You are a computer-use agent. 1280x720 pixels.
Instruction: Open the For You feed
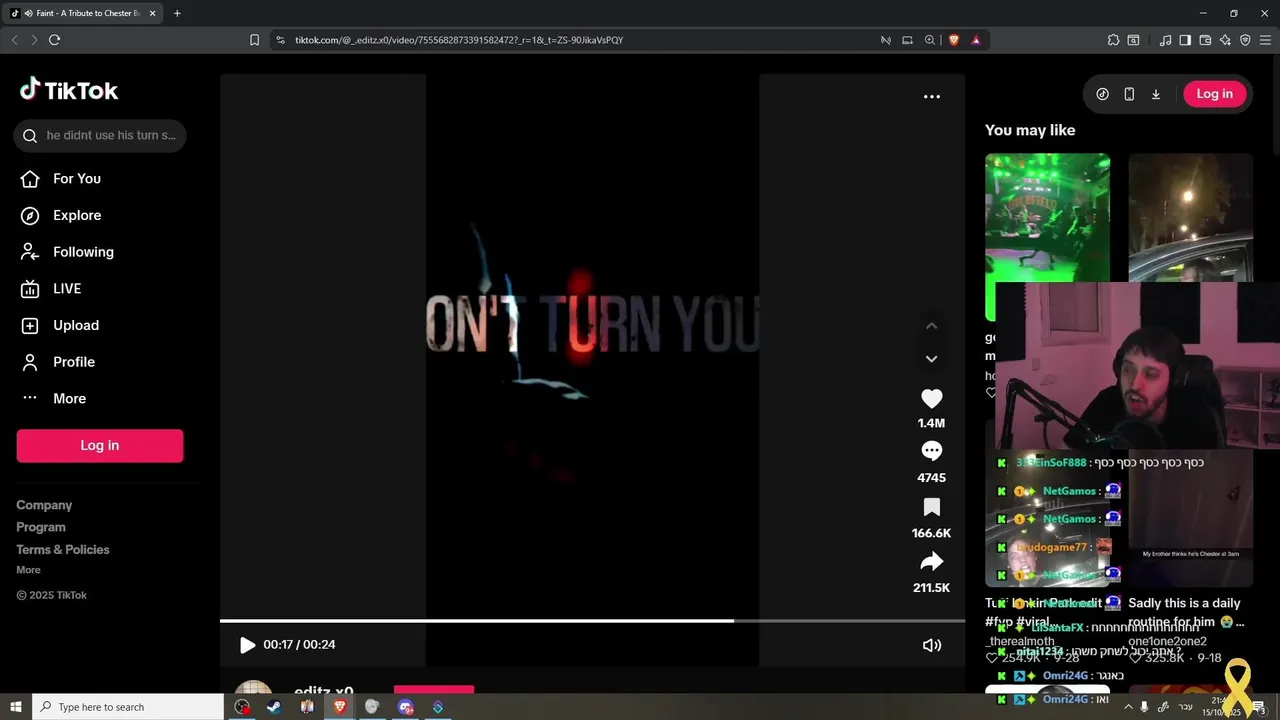61,178
